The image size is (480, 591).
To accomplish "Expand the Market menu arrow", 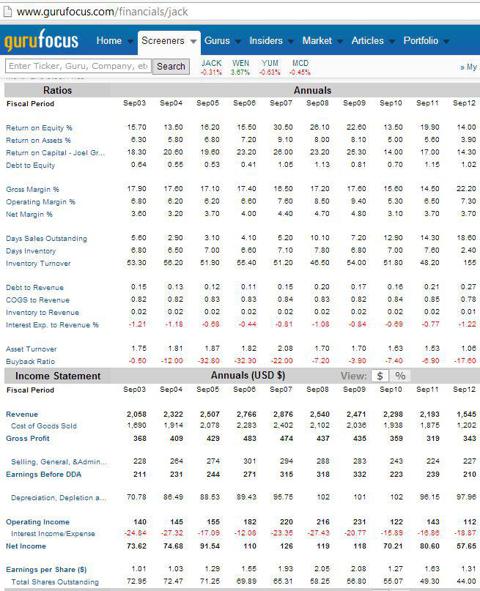I will [x=340, y=41].
